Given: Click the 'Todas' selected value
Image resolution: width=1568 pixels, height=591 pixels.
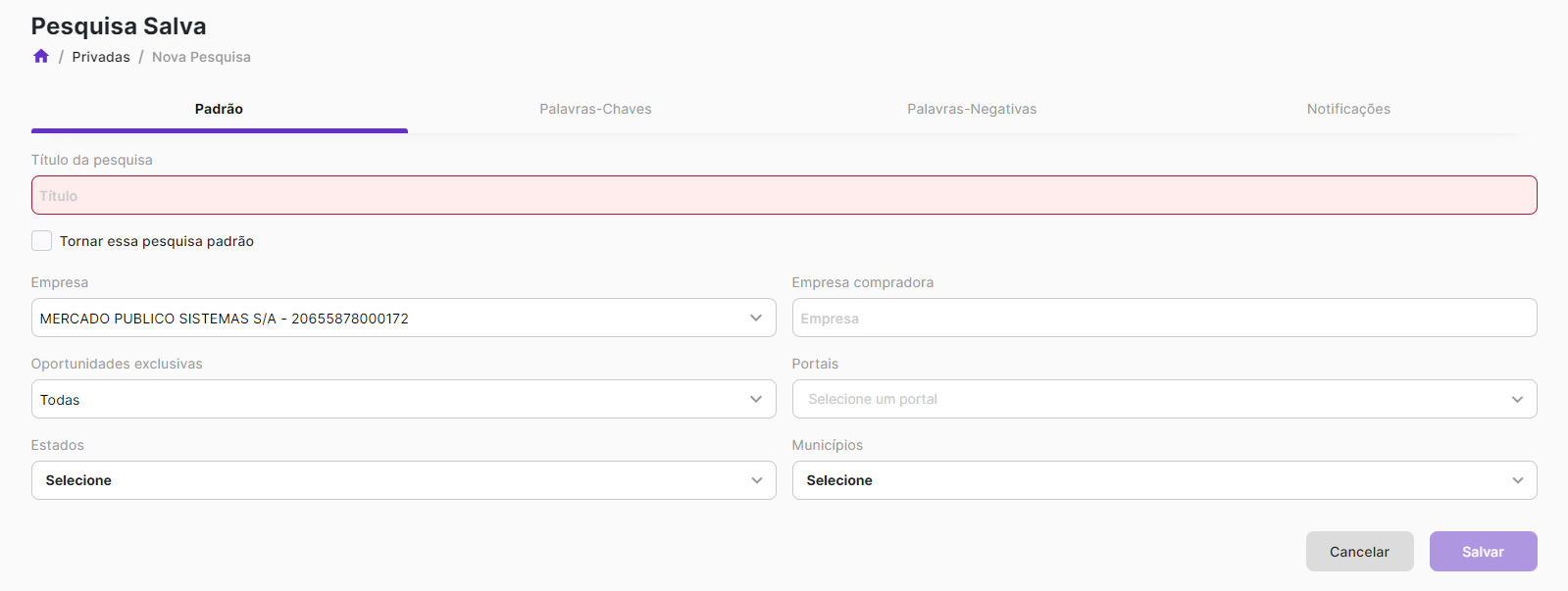Looking at the screenshot, I should click(x=60, y=400).
